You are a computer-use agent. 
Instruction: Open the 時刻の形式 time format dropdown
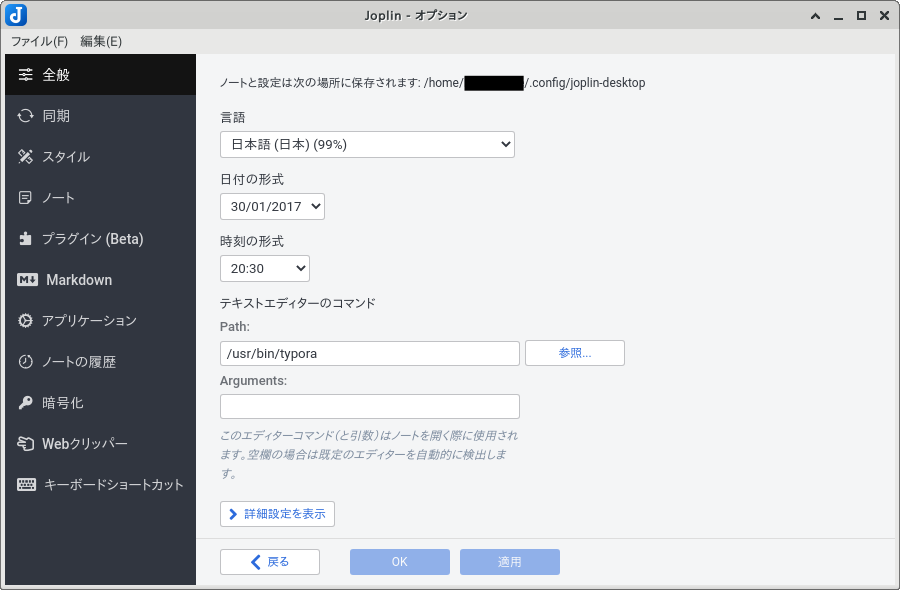[265, 269]
